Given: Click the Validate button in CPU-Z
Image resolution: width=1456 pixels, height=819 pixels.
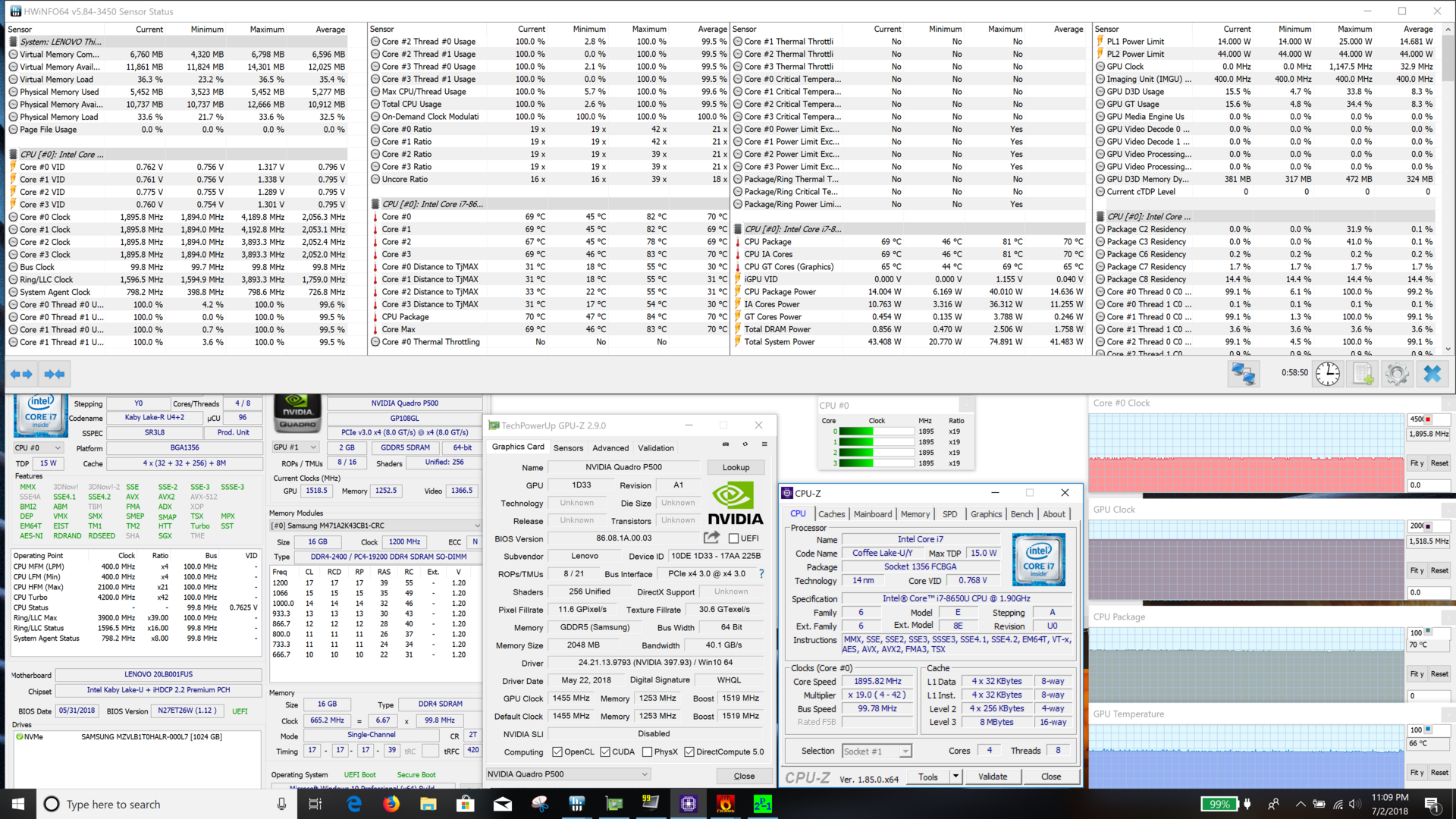Looking at the screenshot, I should pos(993,777).
